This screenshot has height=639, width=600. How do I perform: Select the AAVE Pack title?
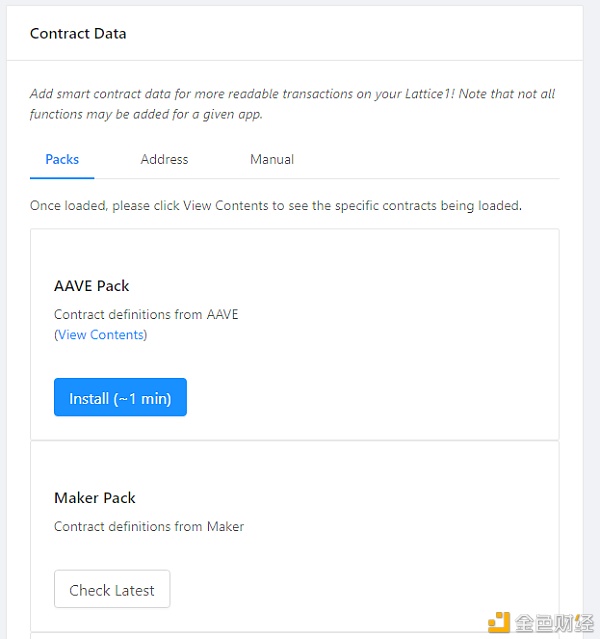tap(92, 286)
